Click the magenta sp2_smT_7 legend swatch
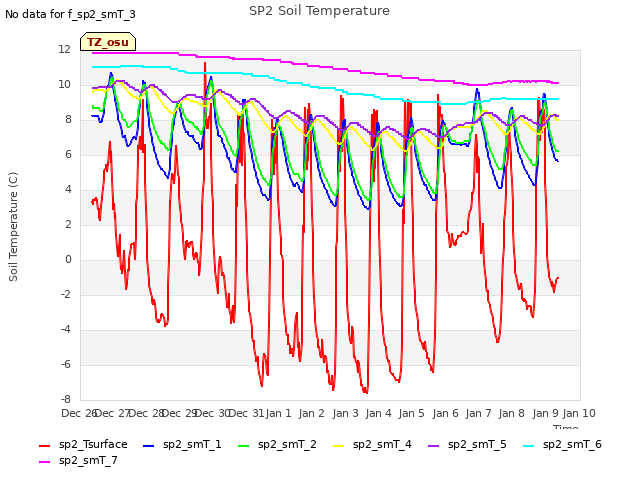The width and height of the screenshot is (640, 480). [x=44, y=462]
